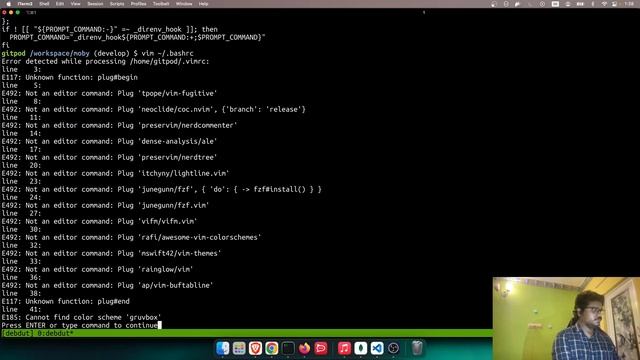Open Launchpad from the dock
640x360 pixels.
point(239,348)
